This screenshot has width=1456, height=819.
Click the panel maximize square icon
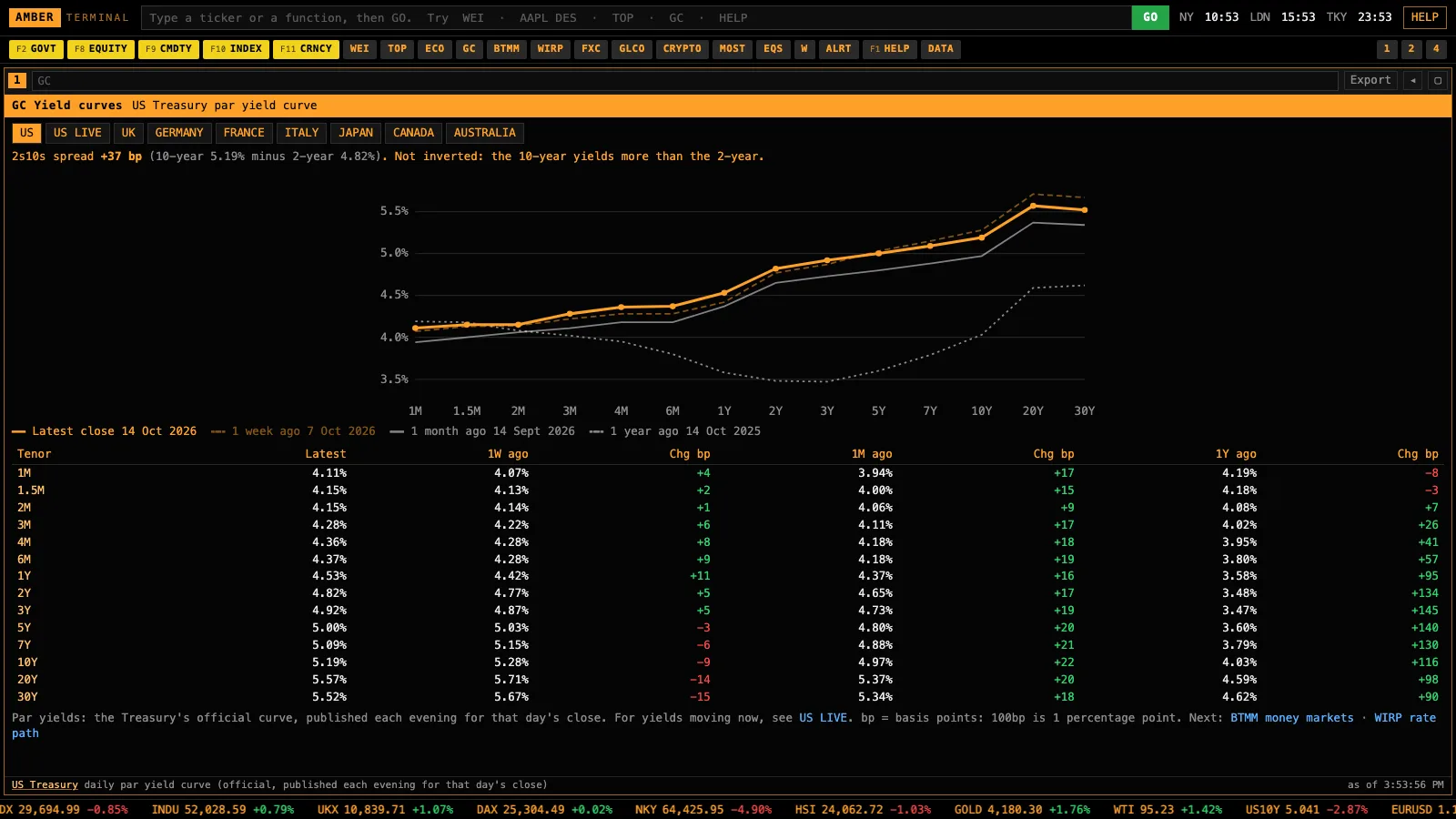[1438, 80]
